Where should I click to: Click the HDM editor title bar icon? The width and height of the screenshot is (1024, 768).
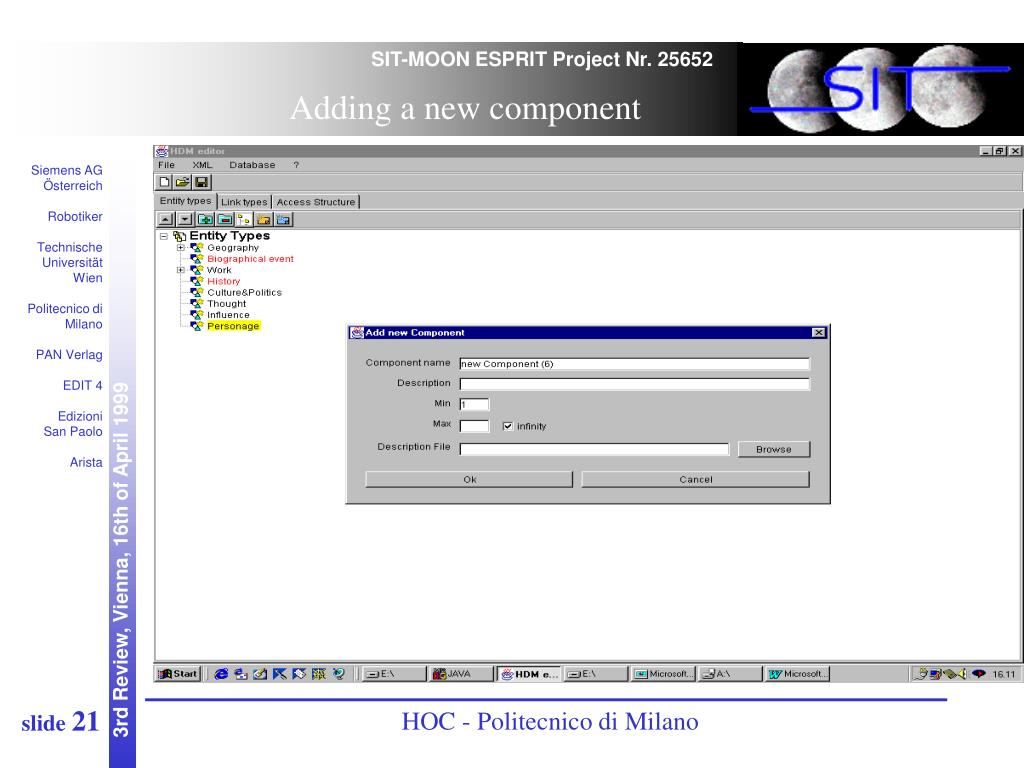click(x=161, y=151)
